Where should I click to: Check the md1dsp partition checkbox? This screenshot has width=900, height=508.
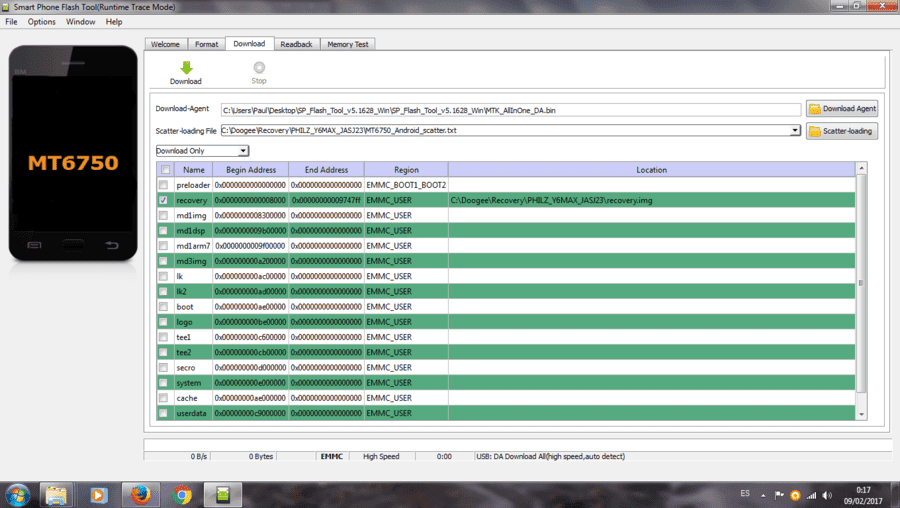[164, 230]
